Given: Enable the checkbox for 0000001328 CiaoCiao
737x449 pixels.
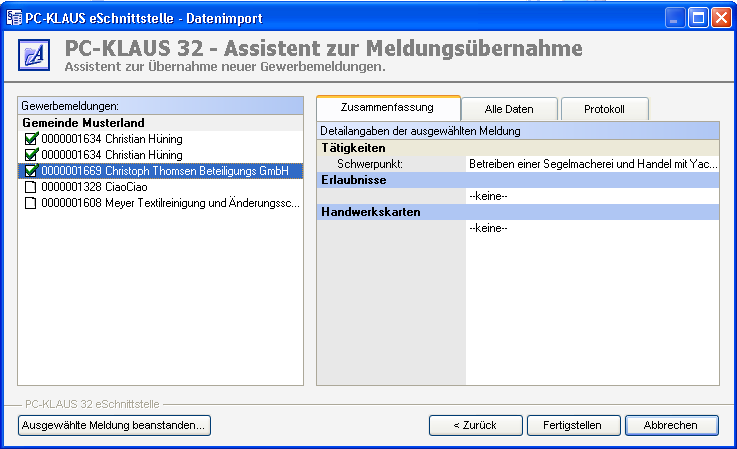Looking at the screenshot, I should tap(31, 187).
